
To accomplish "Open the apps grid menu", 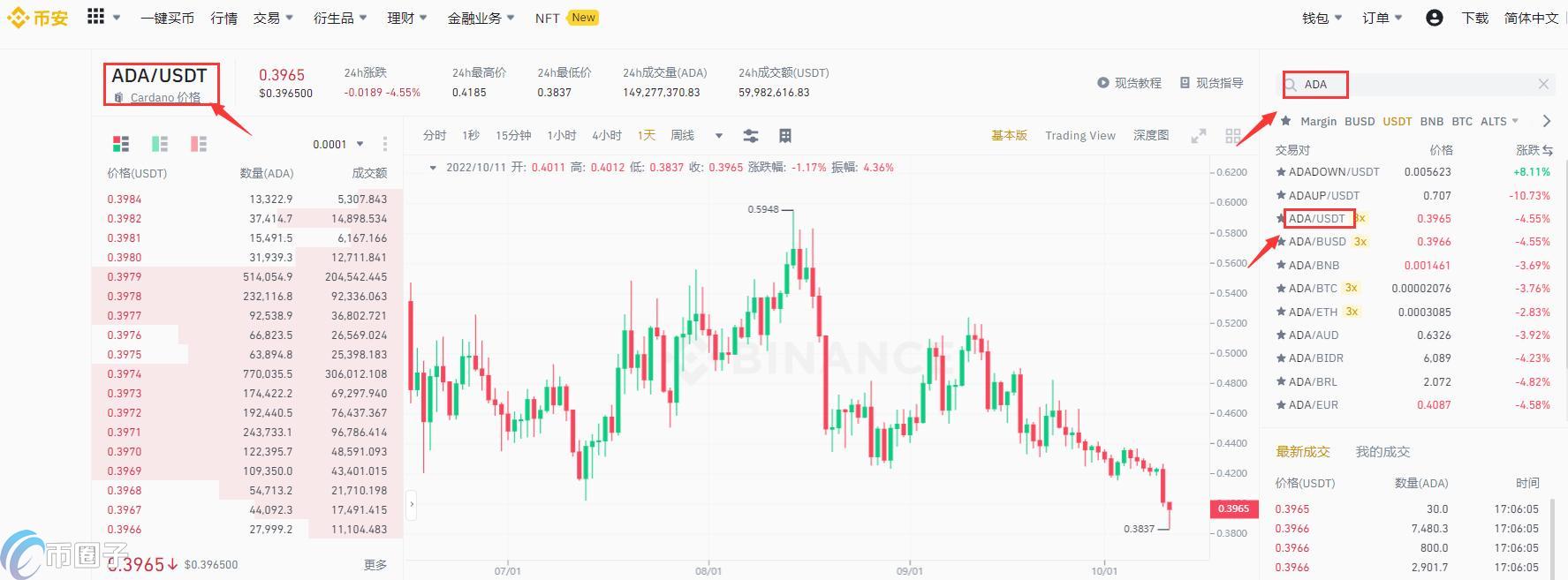I will click(96, 17).
